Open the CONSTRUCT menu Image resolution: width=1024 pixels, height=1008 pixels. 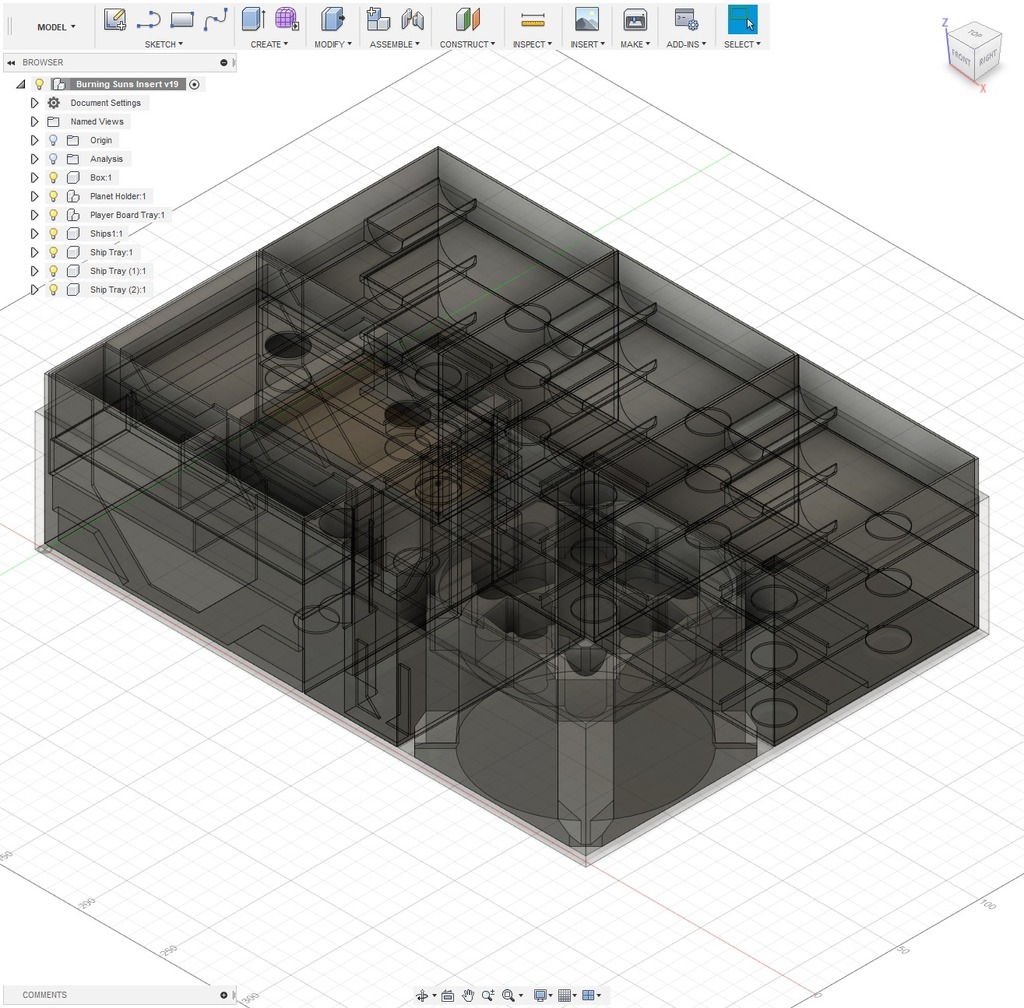pos(467,44)
